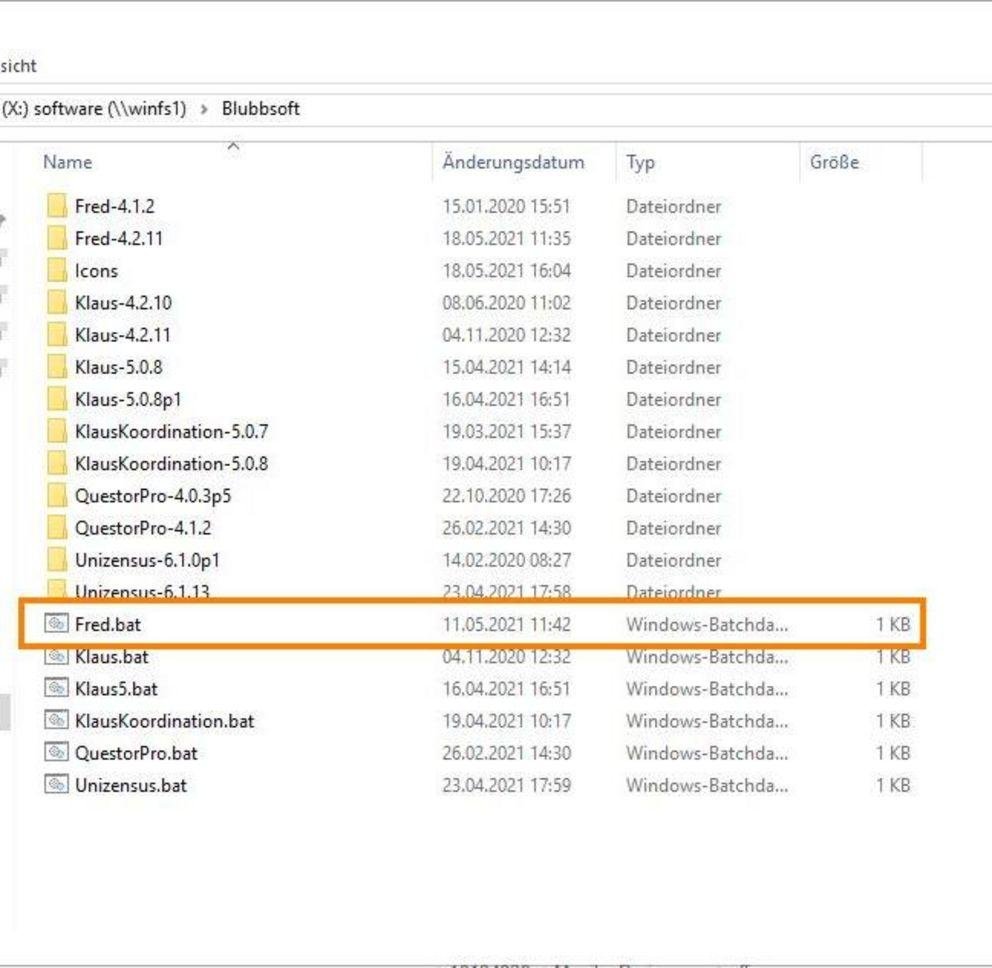Click the navigation pane scrollbar thumb
992x968 pixels.
[x=4, y=712]
